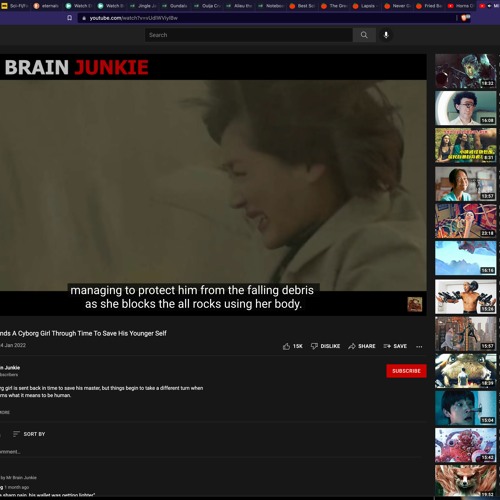Like the video with thumbs-up icon

pyautogui.click(x=286, y=346)
